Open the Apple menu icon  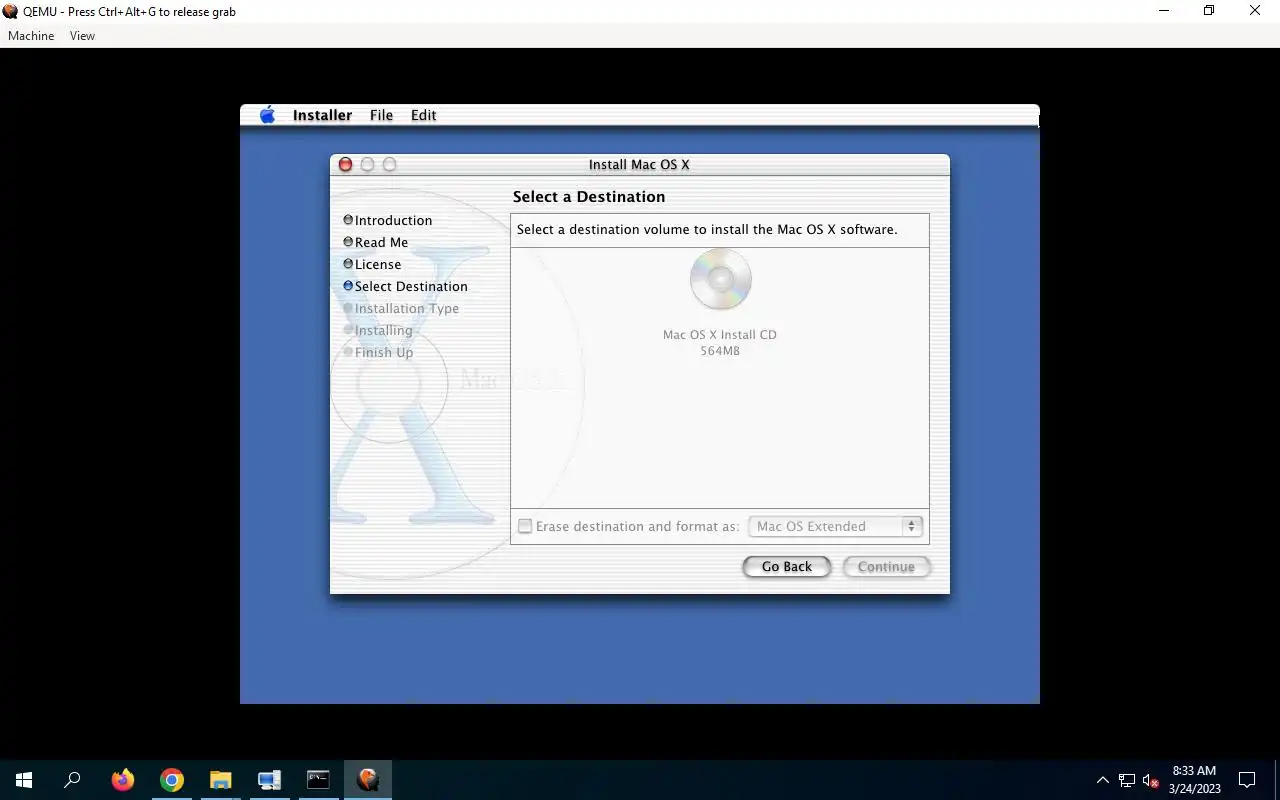pyautogui.click(x=267, y=115)
